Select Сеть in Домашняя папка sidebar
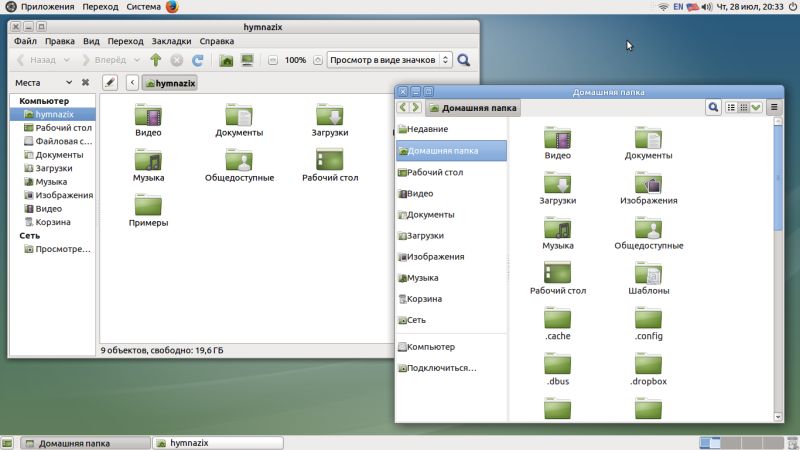 452,320
